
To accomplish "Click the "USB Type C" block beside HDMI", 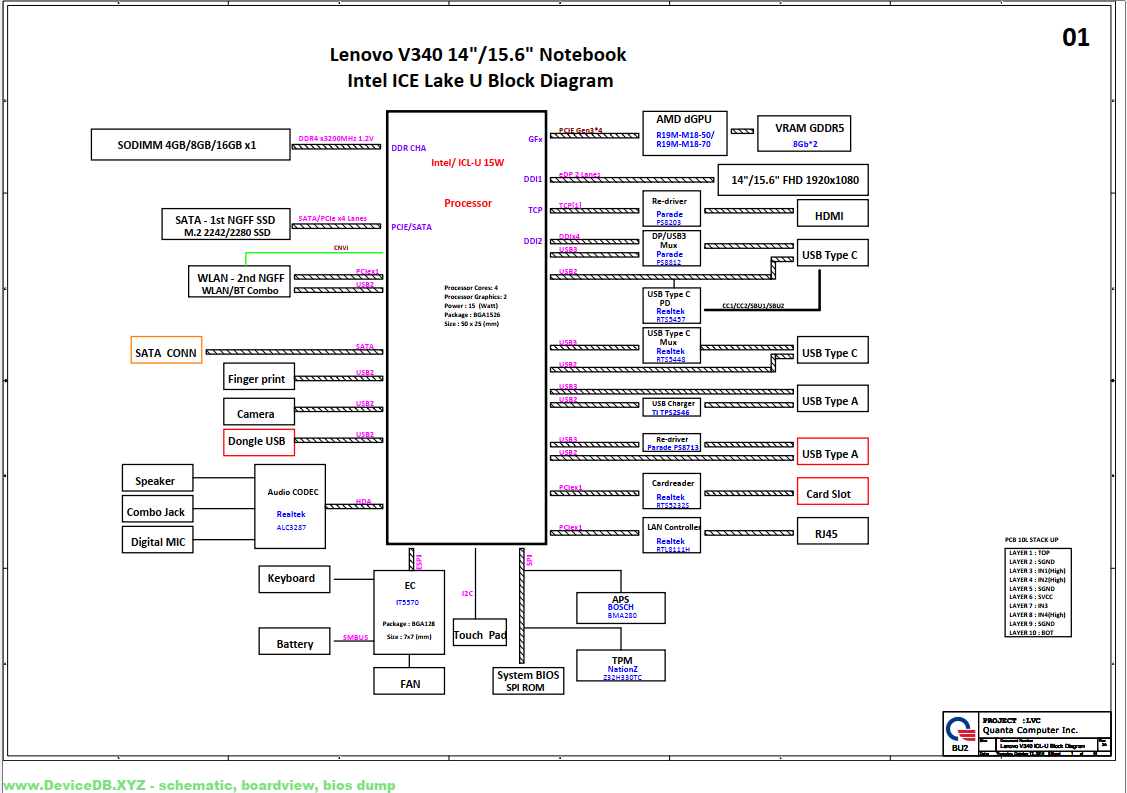I will click(x=832, y=253).
